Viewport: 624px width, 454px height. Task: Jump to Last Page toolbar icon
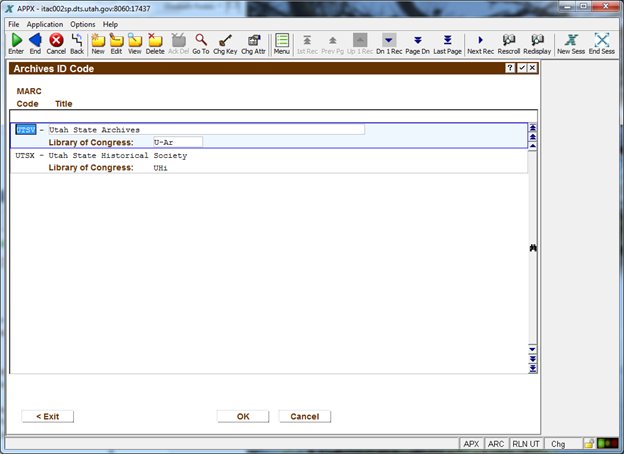click(447, 43)
